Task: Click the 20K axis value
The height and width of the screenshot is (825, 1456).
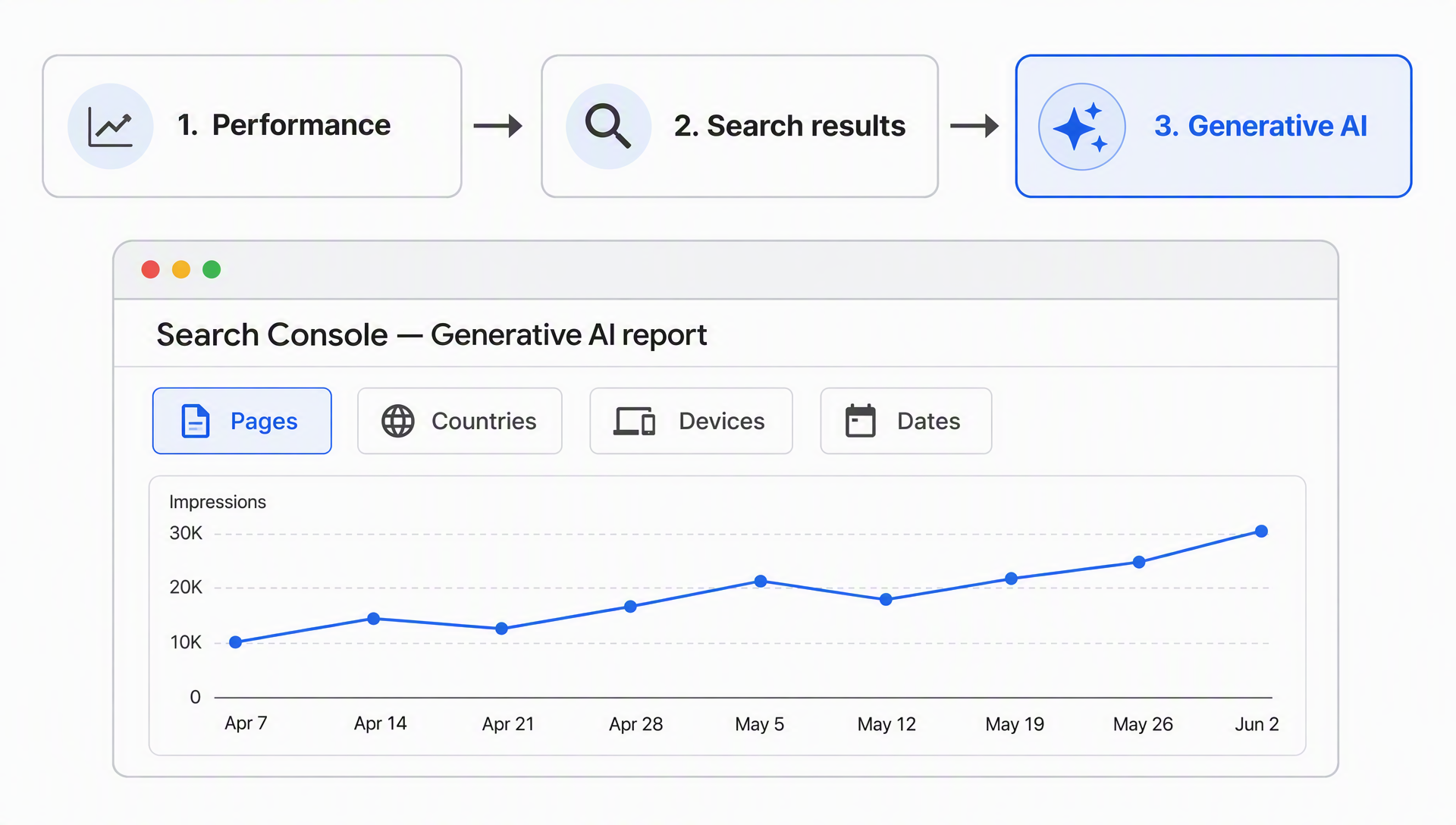Action: (186, 587)
